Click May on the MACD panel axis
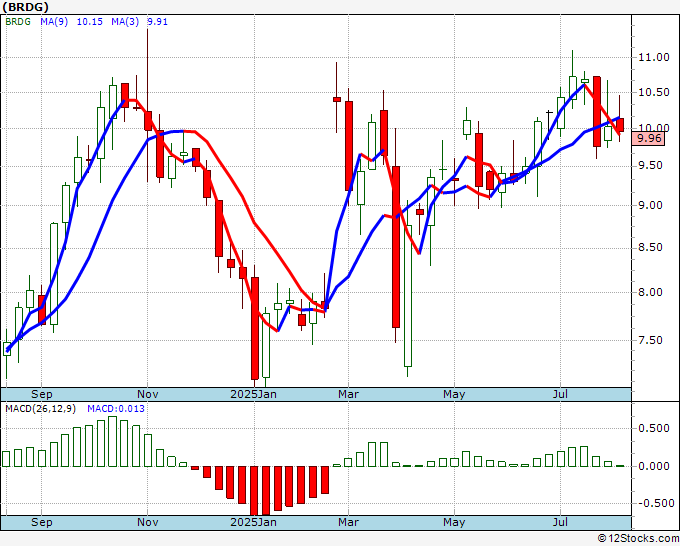Screen dimensions: 680x546 [x=454, y=522]
